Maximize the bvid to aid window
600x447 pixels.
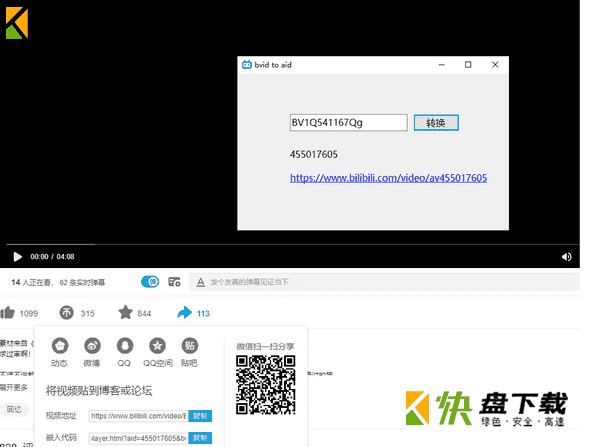[468, 65]
